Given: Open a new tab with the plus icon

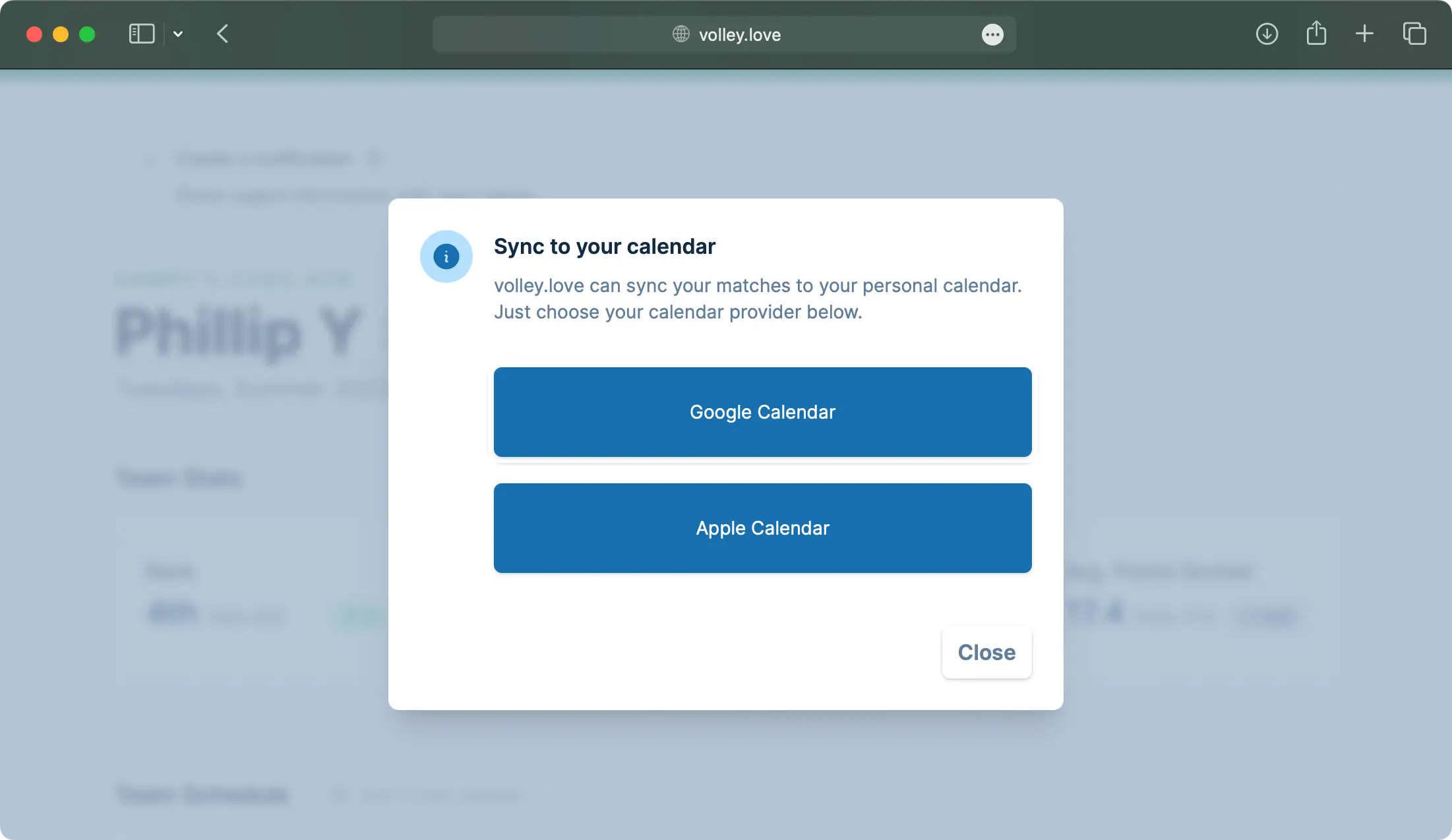Looking at the screenshot, I should 1364,34.
